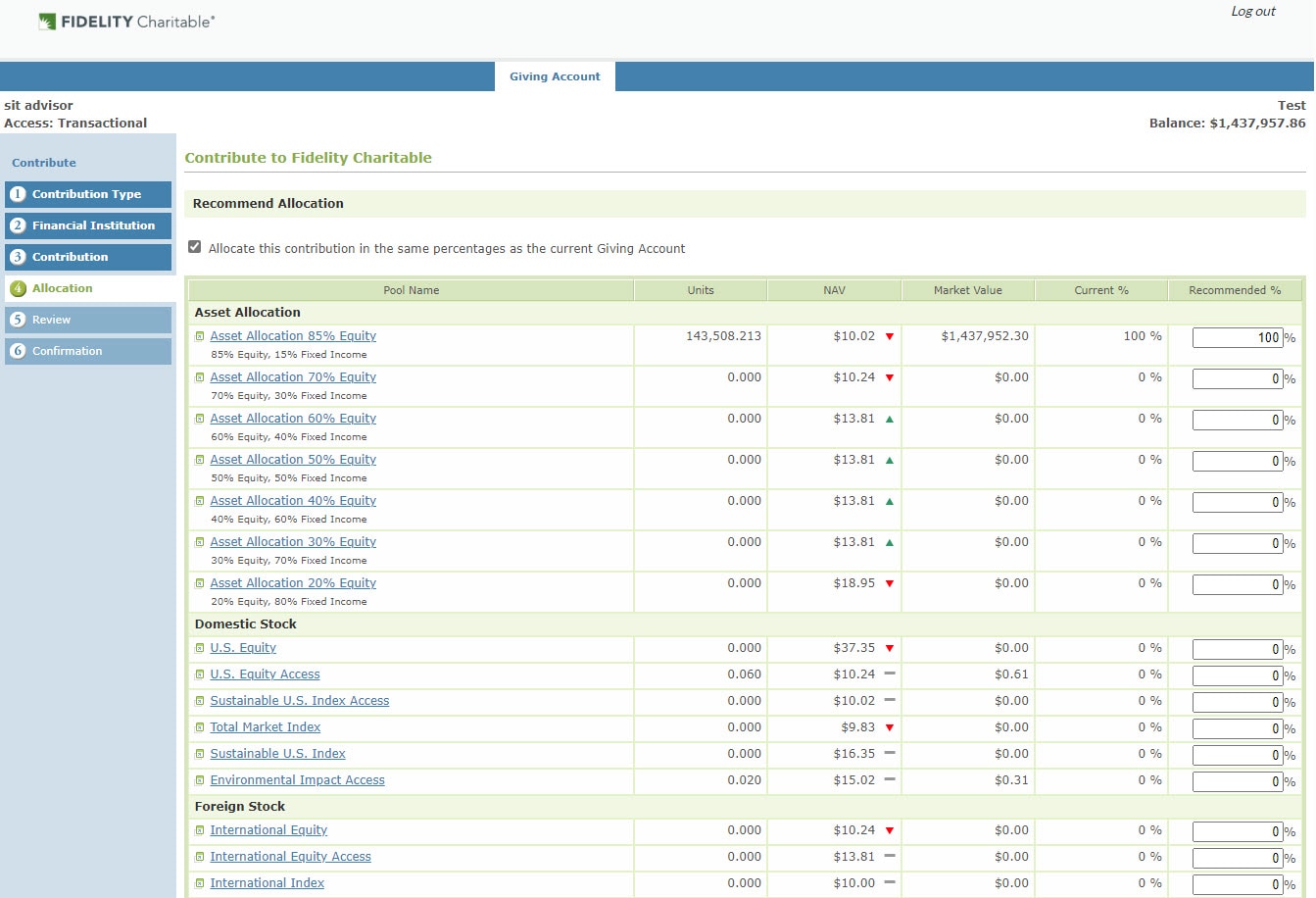Viewport: 1316px width, 898px height.
Task: Click small icon next to U.S. Equity
Action: [200, 648]
